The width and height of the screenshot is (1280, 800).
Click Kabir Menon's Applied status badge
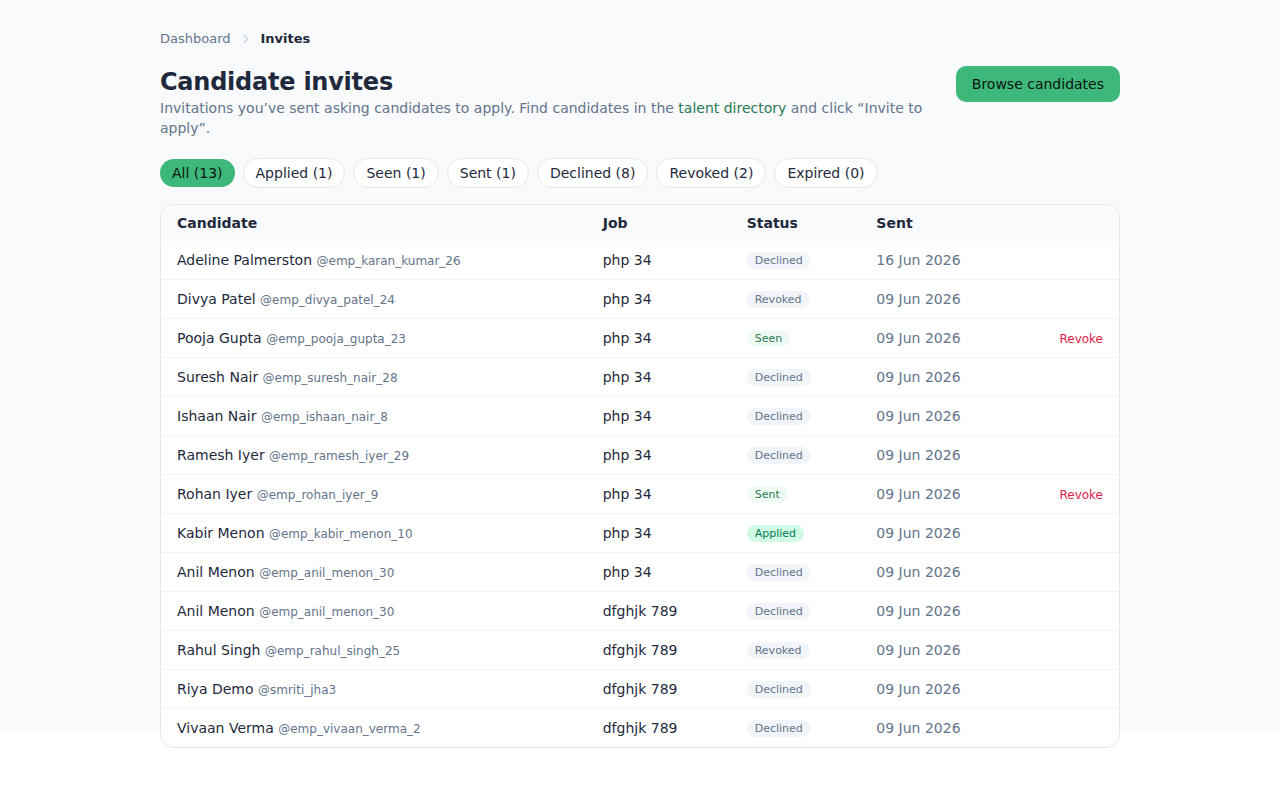(x=775, y=534)
